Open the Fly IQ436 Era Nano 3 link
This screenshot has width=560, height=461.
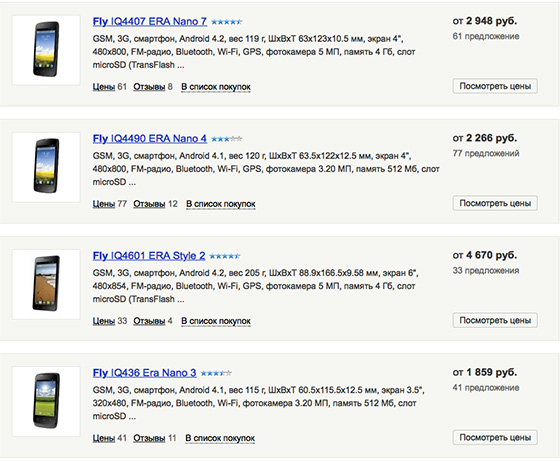tap(145, 373)
